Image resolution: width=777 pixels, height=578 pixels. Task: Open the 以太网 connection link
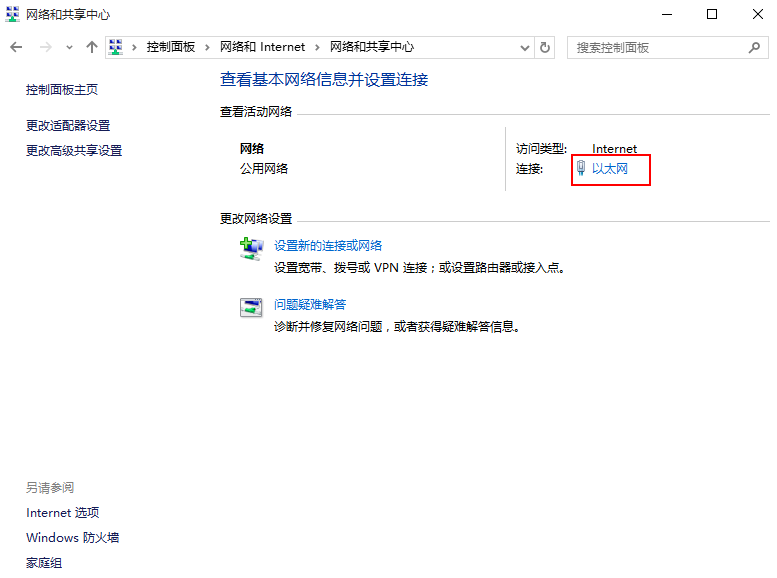609,169
